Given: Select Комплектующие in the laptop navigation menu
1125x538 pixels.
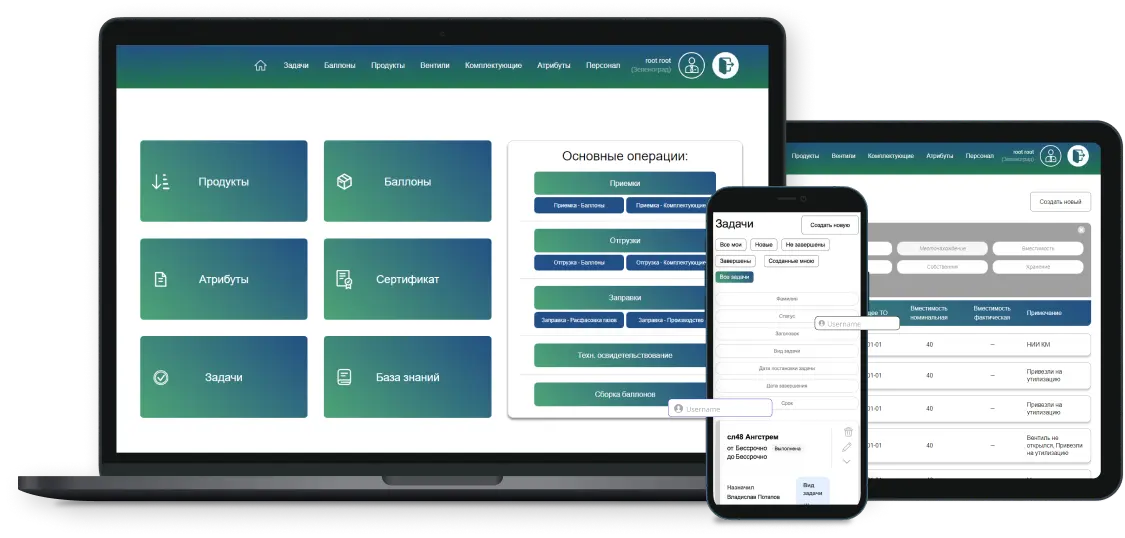Looking at the screenshot, I should coord(493,66).
